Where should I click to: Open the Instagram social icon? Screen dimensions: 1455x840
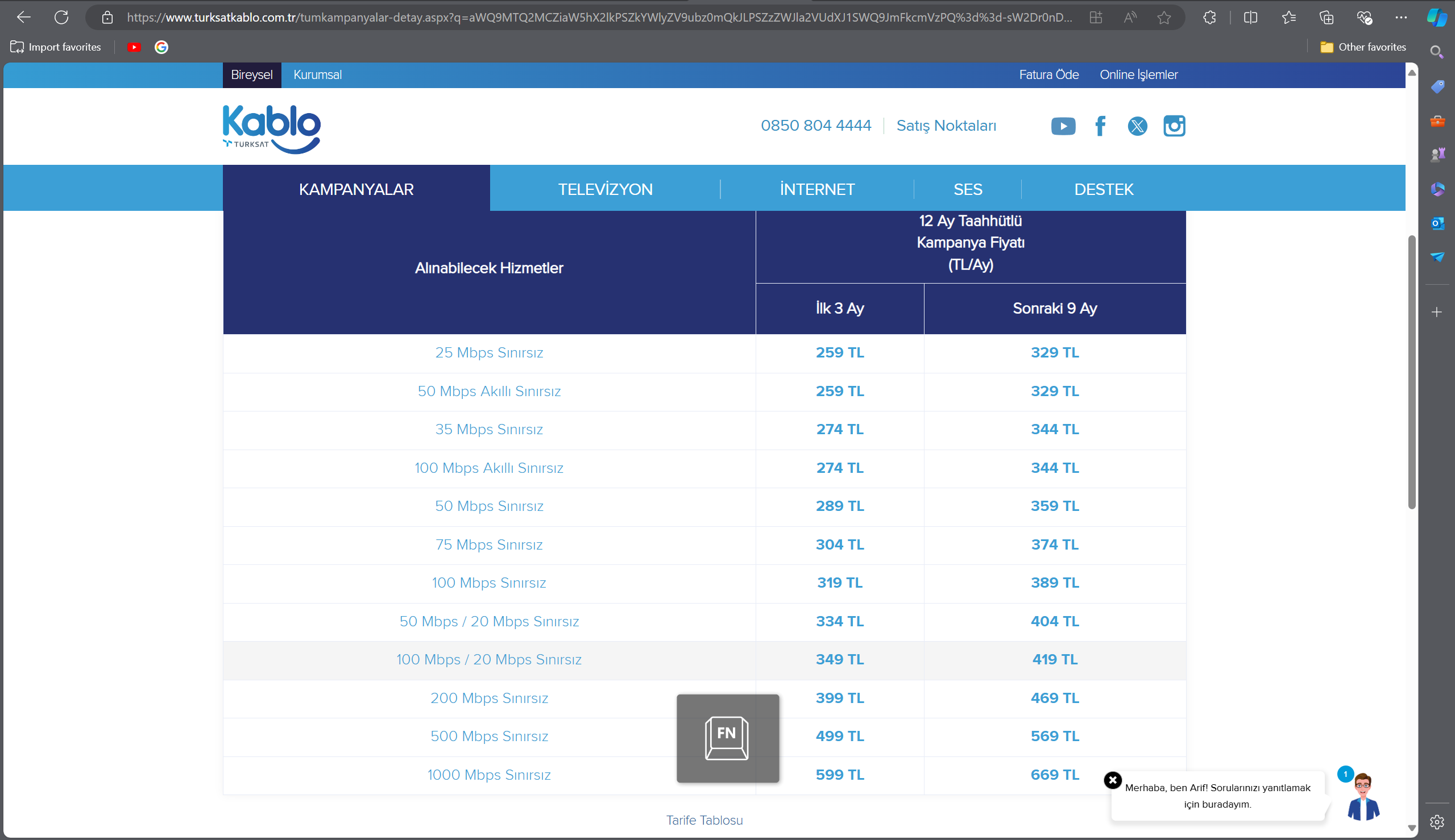[1174, 126]
